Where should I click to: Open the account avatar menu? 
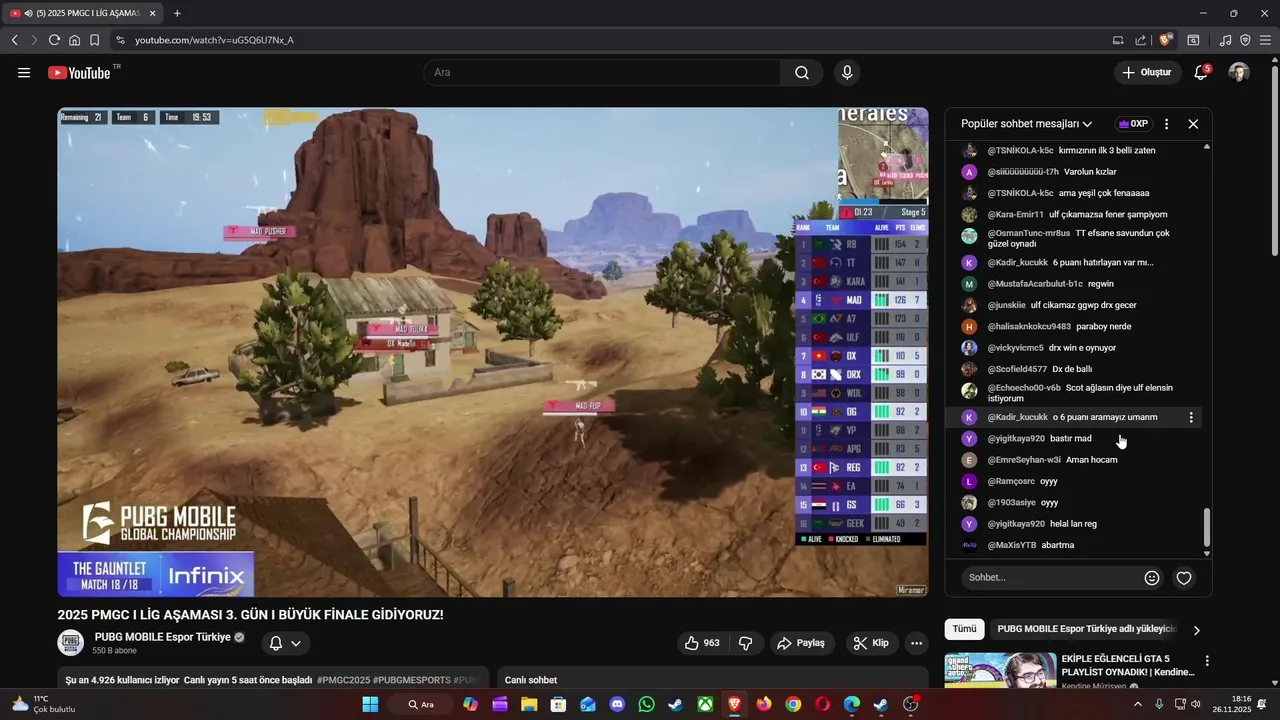tap(1239, 73)
